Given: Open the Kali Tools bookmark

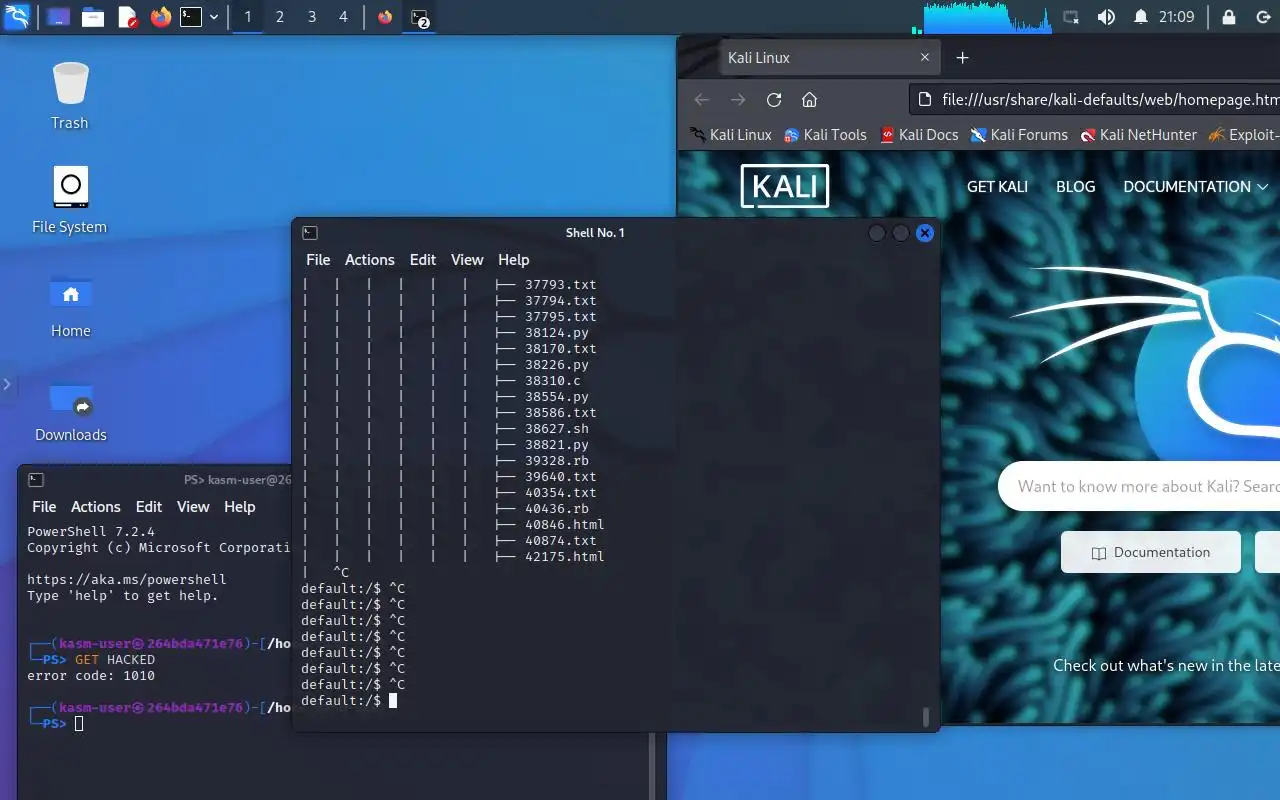Looking at the screenshot, I should point(825,135).
